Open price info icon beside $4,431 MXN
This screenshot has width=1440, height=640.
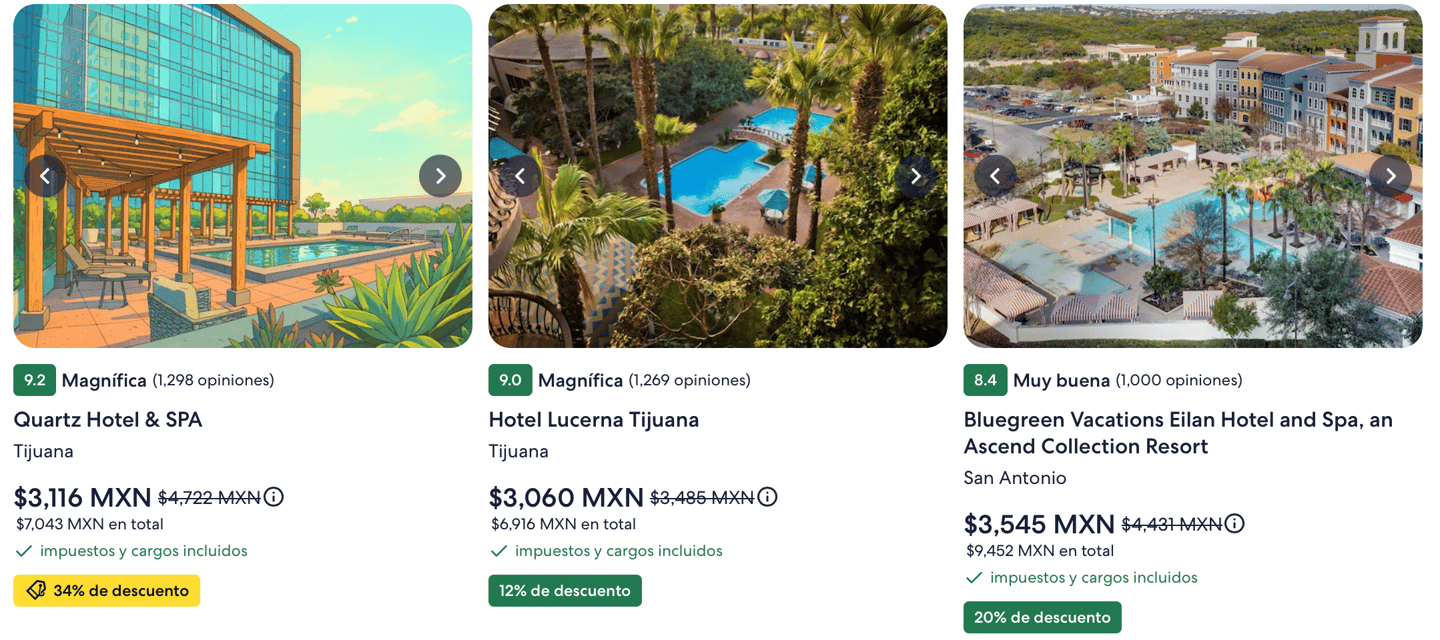pyautogui.click(x=1235, y=524)
